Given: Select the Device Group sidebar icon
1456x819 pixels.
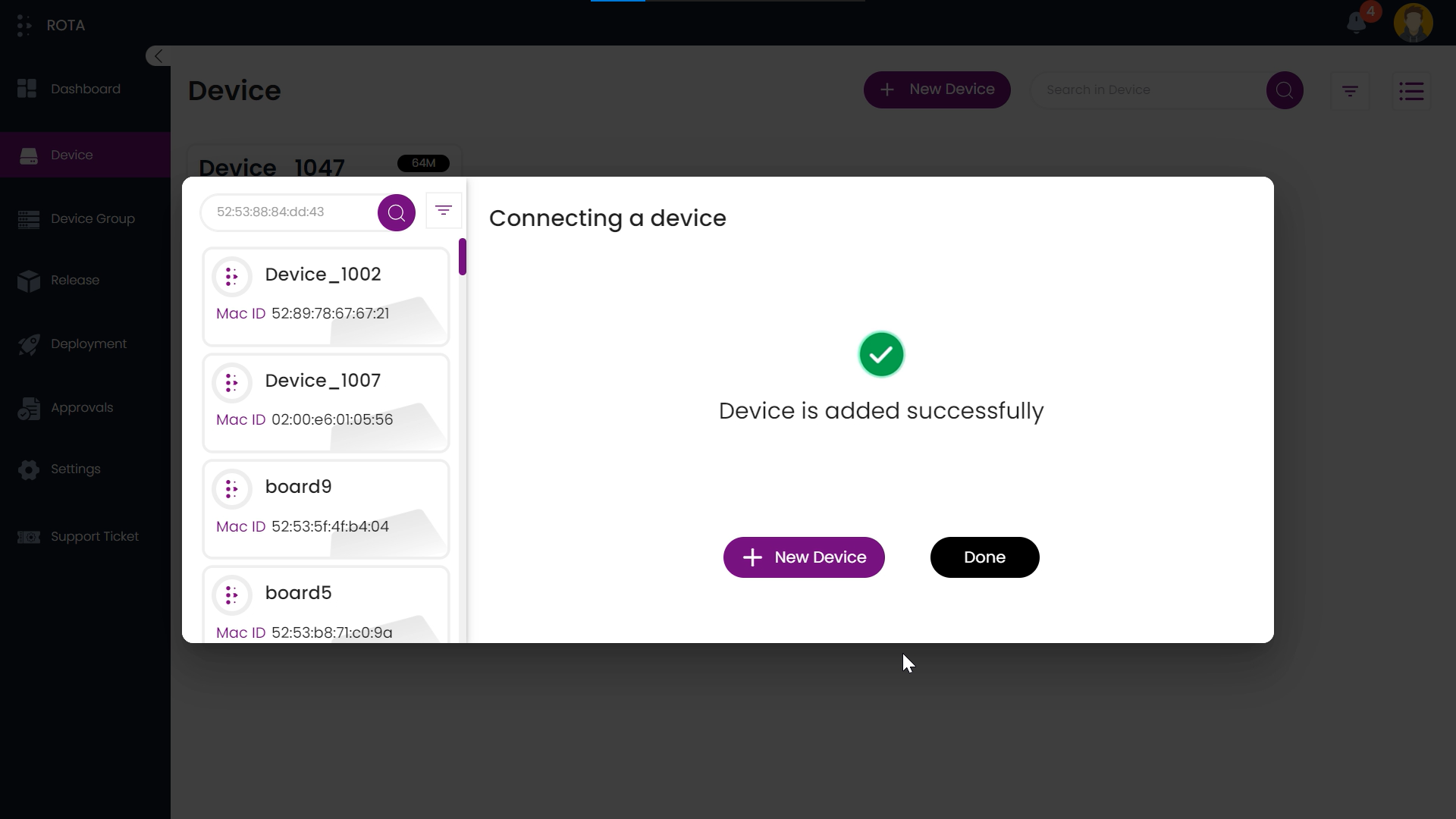Looking at the screenshot, I should [x=29, y=218].
